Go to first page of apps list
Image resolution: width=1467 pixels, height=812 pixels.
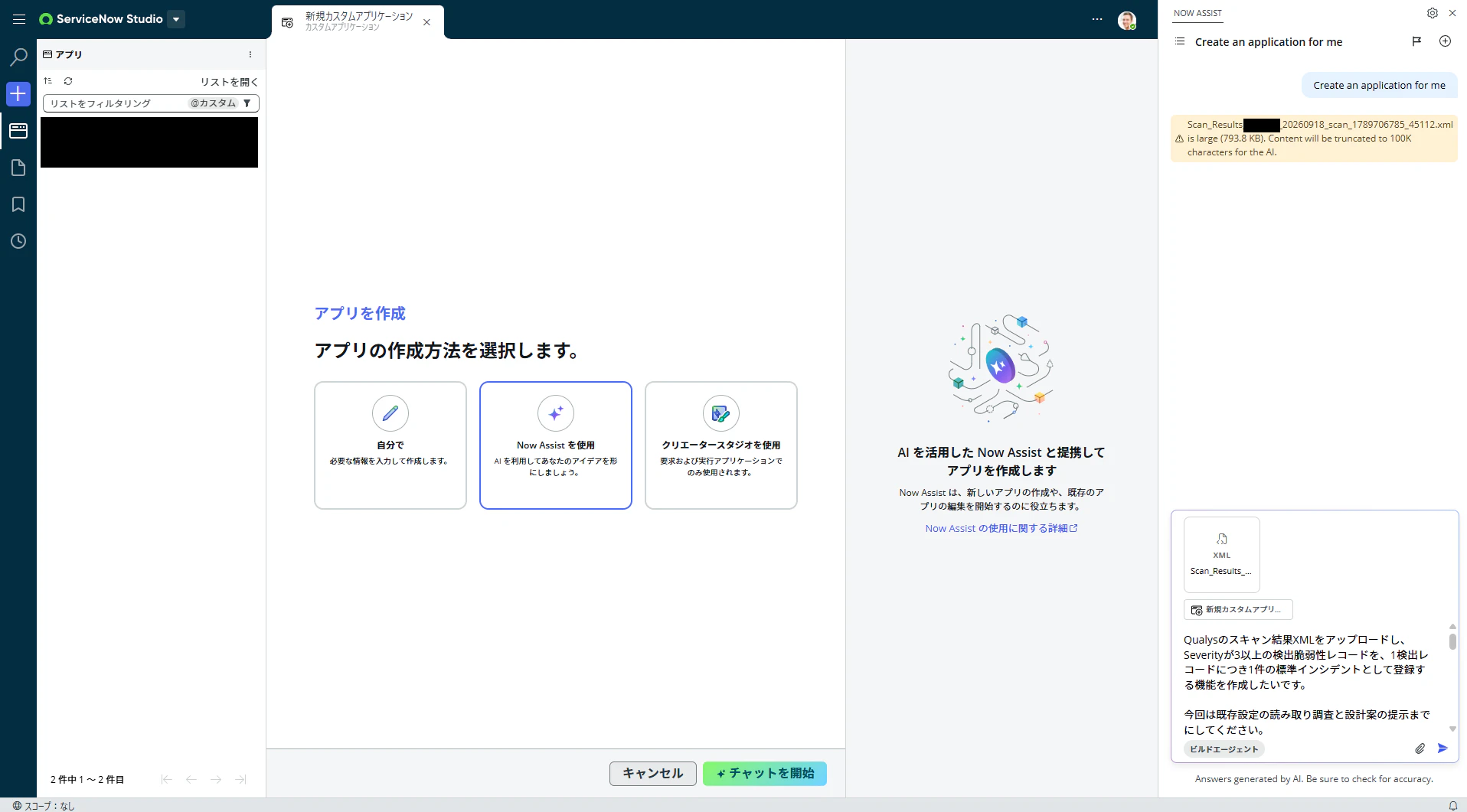click(x=166, y=779)
